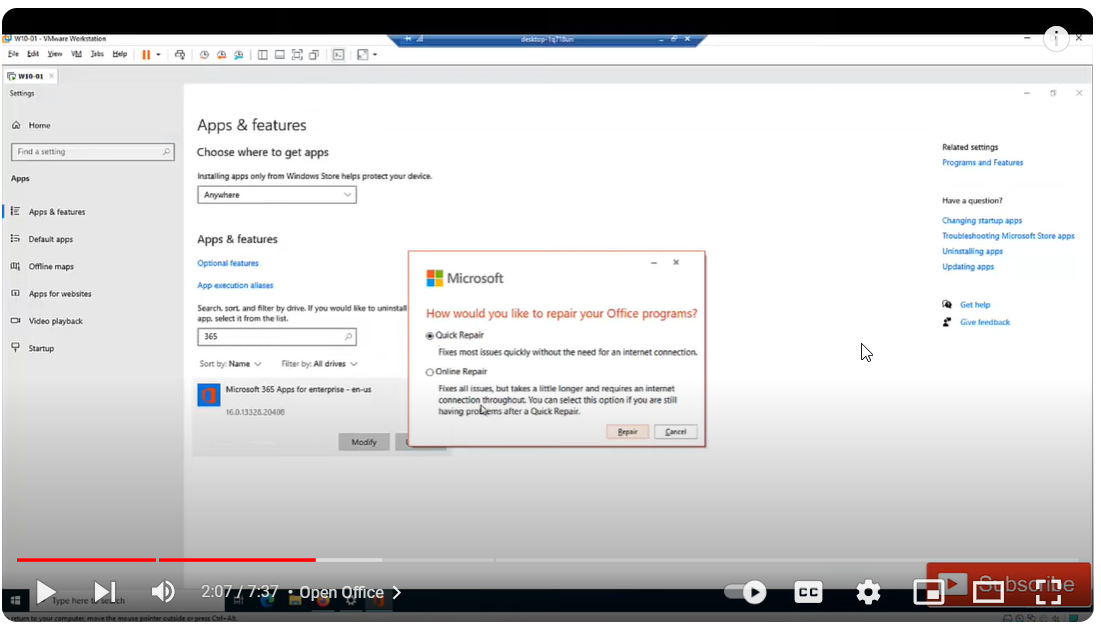Open video settings gear
The image size is (1101, 624).
pyautogui.click(x=868, y=593)
